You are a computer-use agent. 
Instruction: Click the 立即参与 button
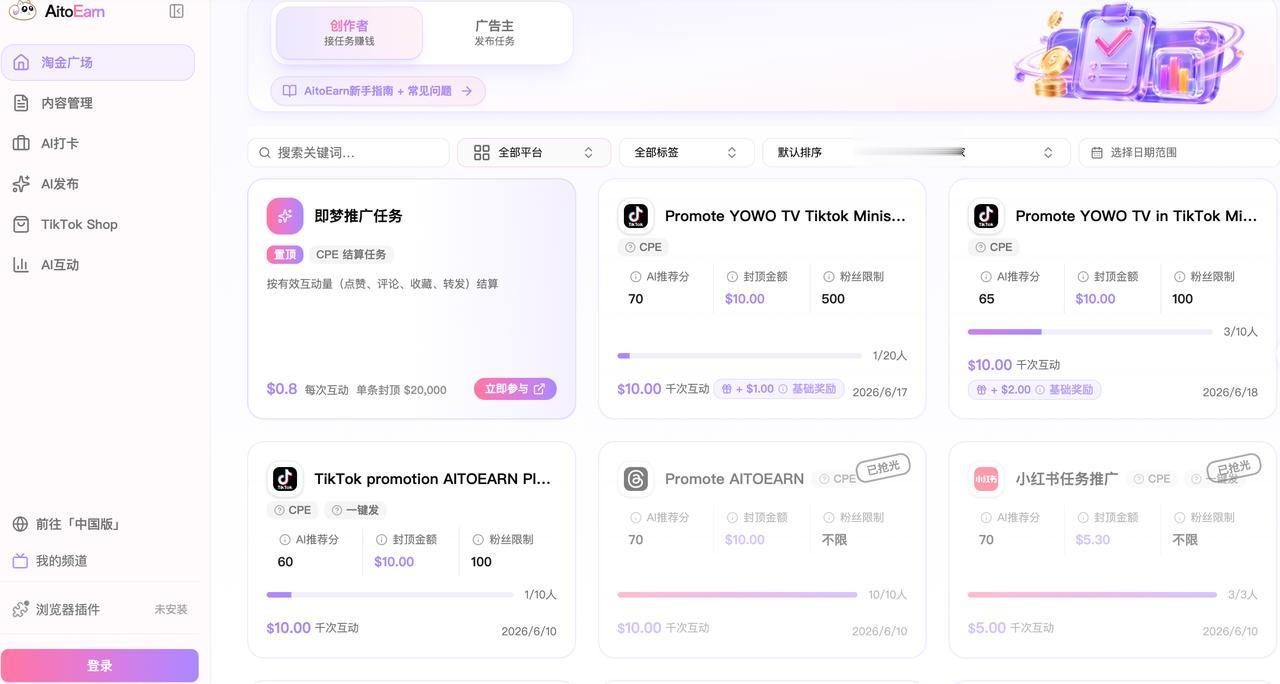click(515, 389)
